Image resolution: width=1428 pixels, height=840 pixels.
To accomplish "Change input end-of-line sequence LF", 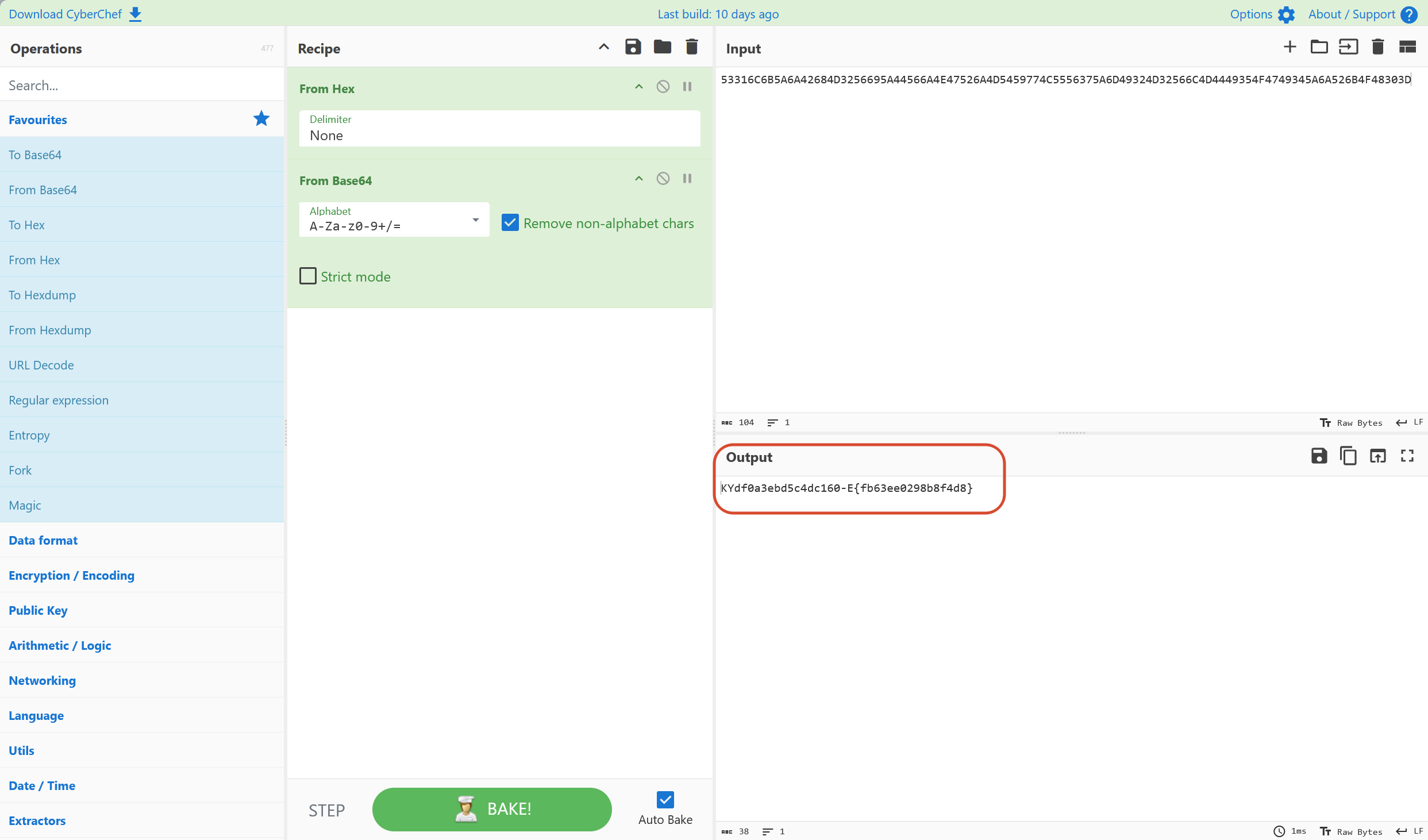I will pos(1410,422).
